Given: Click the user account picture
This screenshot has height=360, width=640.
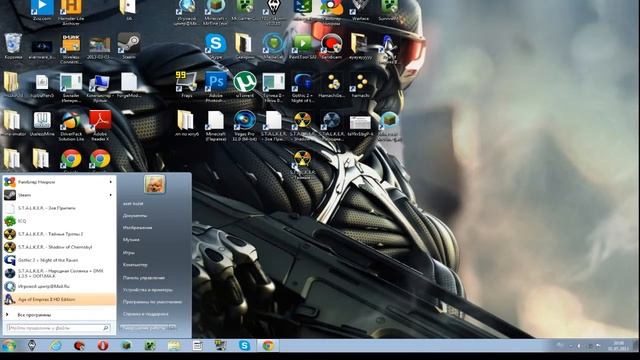Looking at the screenshot, I should pos(154,184).
